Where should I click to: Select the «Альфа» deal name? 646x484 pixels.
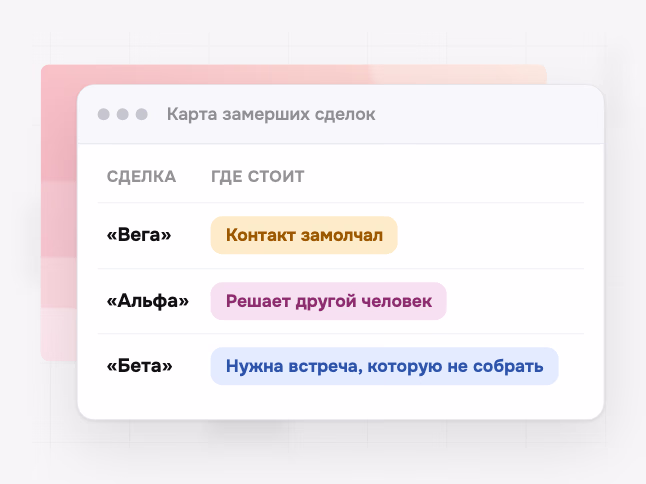(147, 301)
